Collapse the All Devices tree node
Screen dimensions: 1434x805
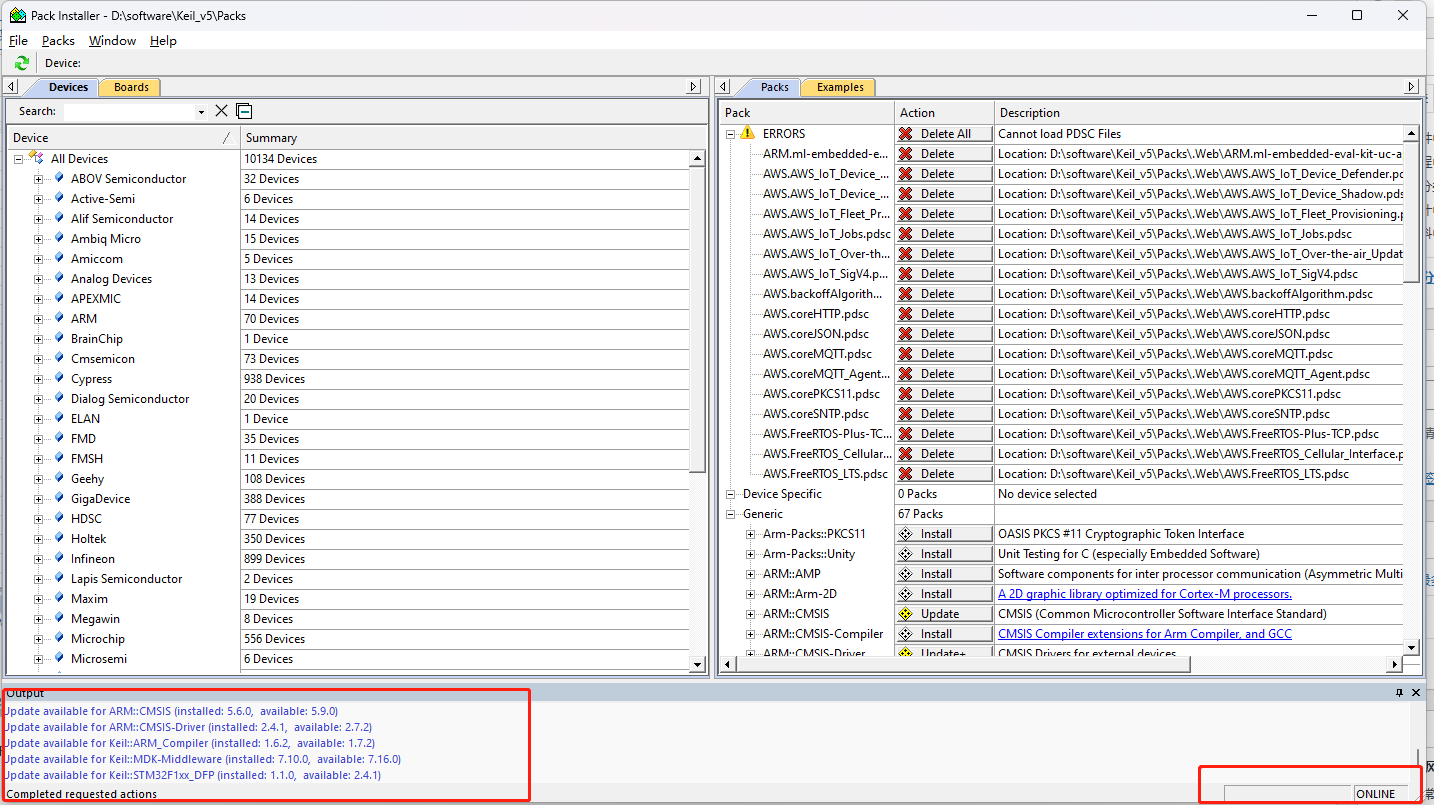18,159
